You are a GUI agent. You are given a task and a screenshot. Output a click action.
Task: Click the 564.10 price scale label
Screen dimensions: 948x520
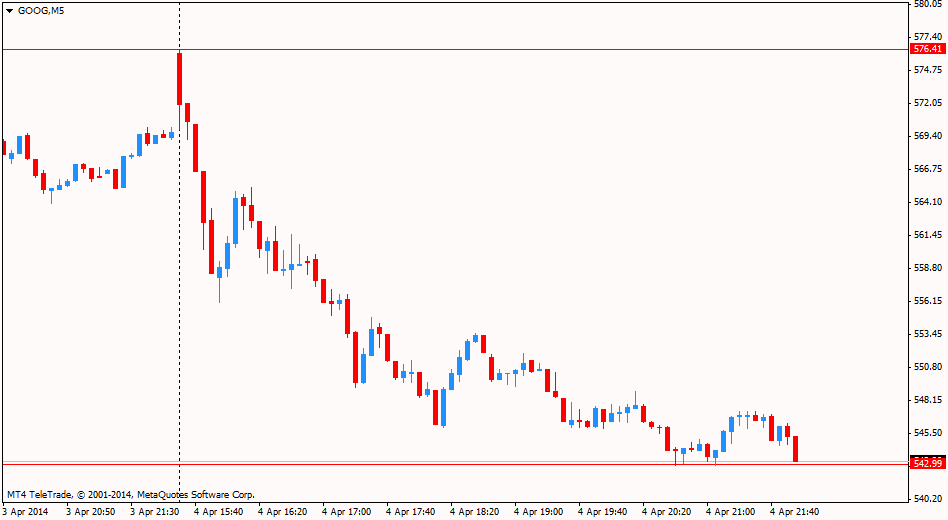tap(928, 202)
